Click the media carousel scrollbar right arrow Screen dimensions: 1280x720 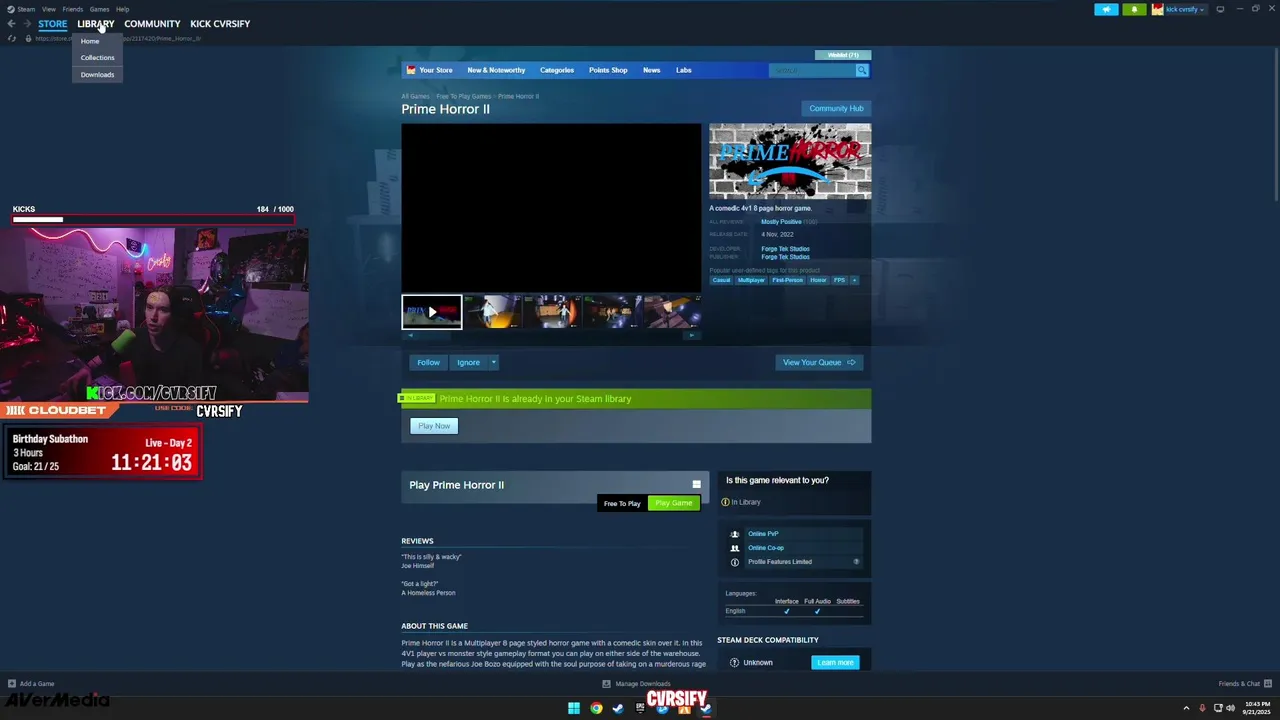(690, 336)
